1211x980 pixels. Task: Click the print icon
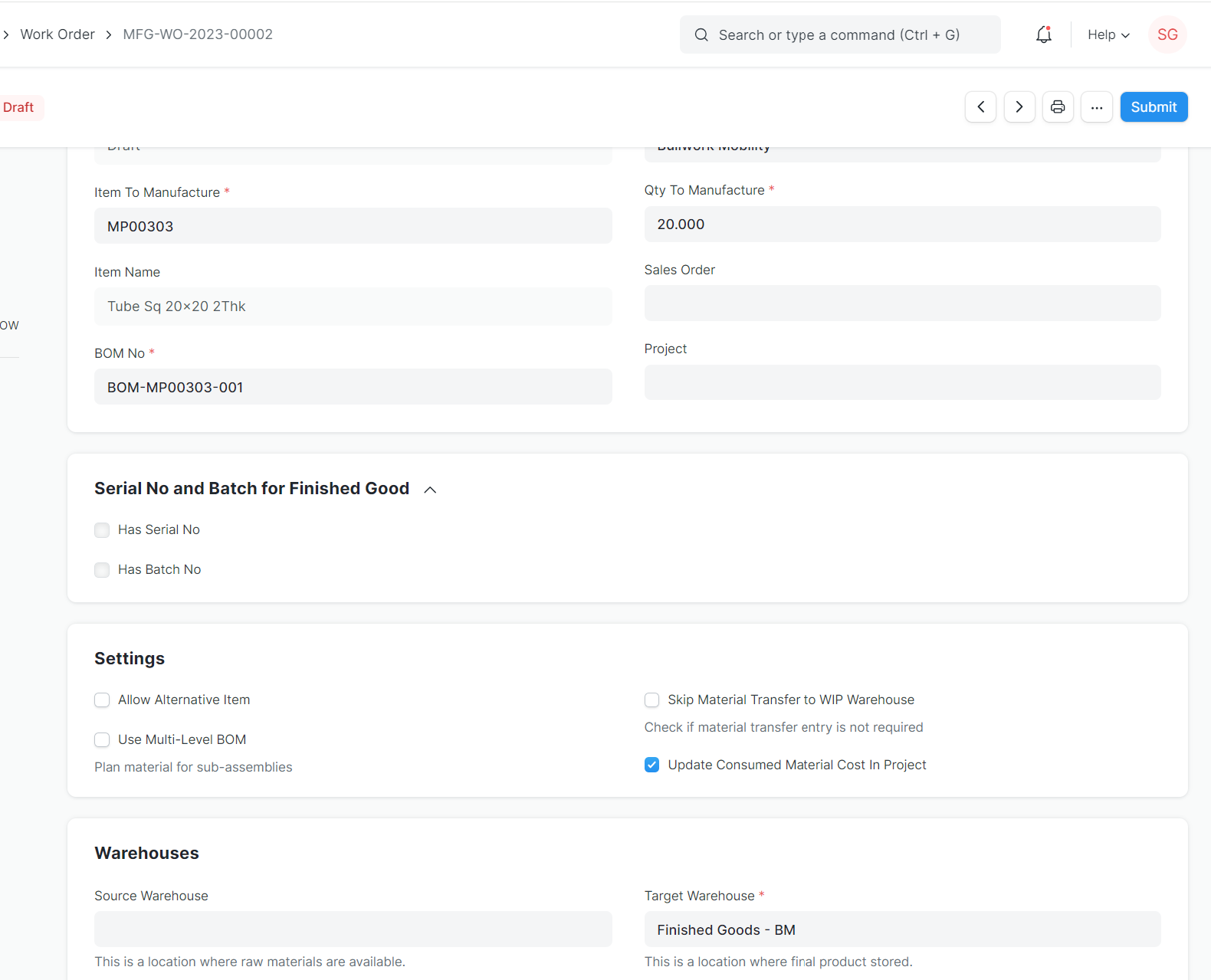[1058, 107]
